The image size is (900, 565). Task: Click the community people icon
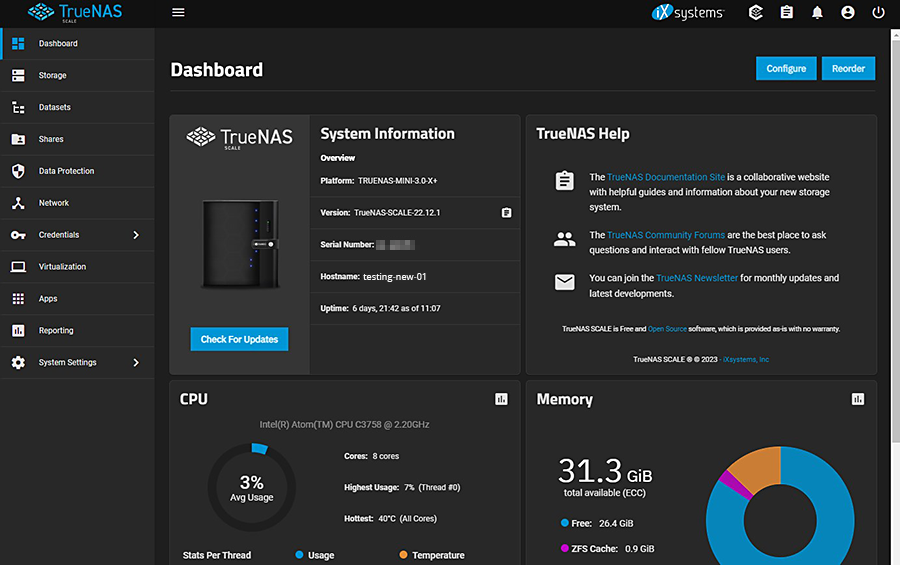(x=564, y=239)
